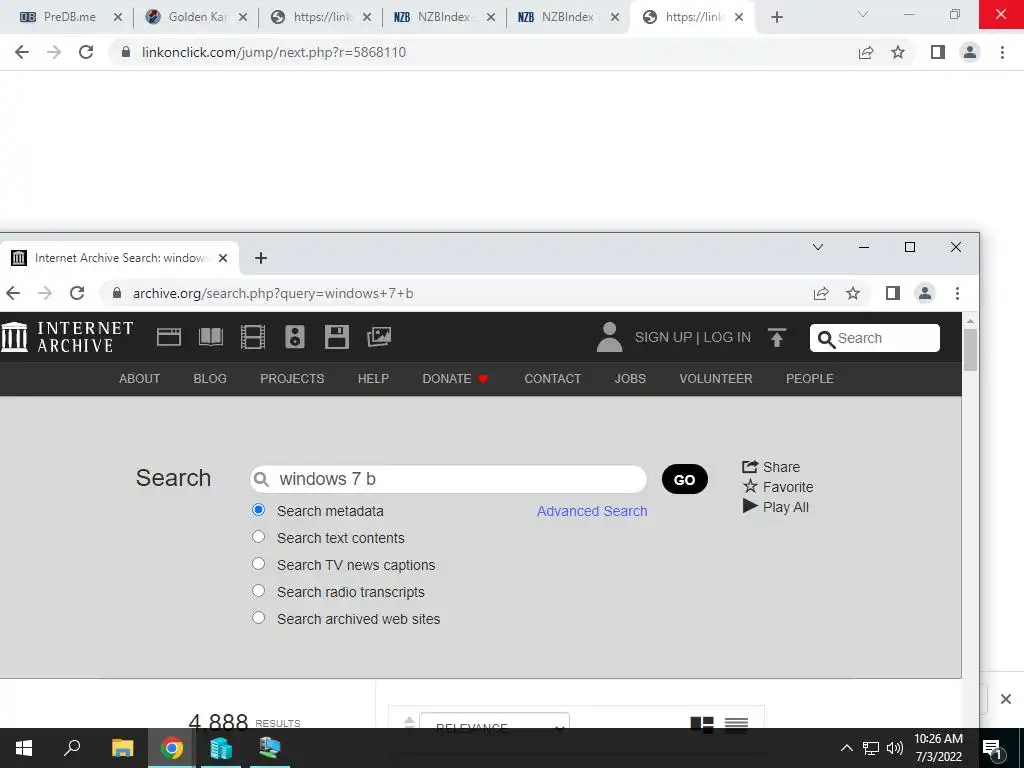Expand tab search chevron in linkonclick window
1024x768 pixels.
pos(863,14)
